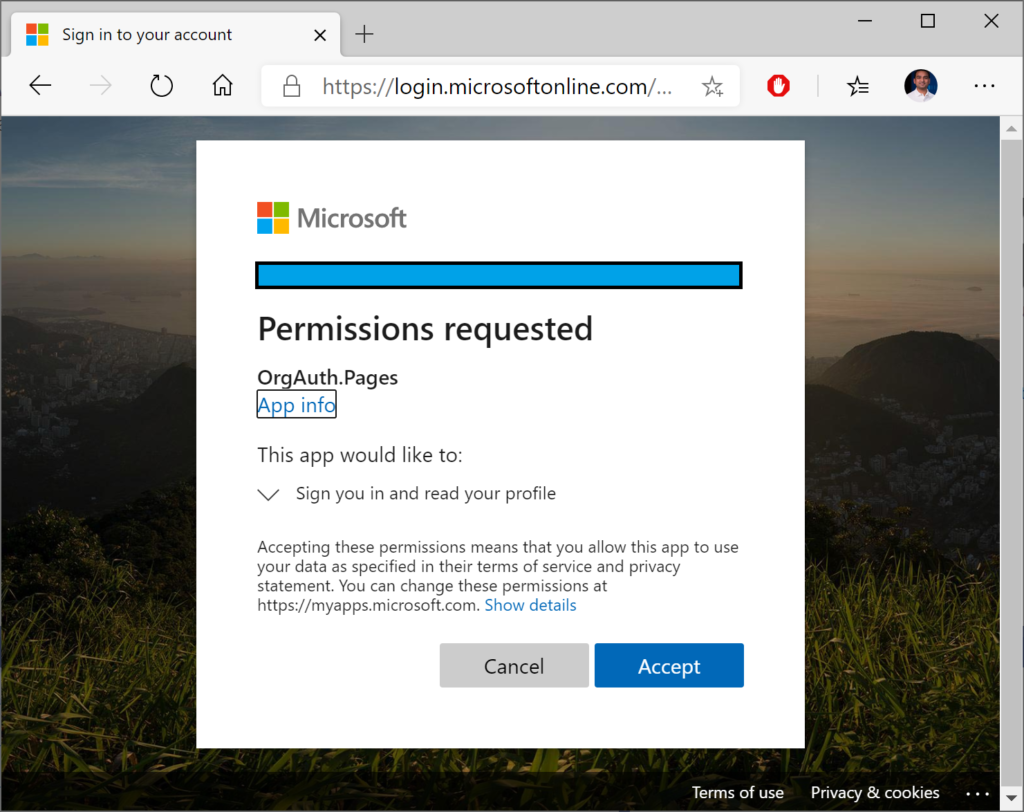Image resolution: width=1024 pixels, height=812 pixels.
Task: Reload the sign-in page
Action: (161, 86)
